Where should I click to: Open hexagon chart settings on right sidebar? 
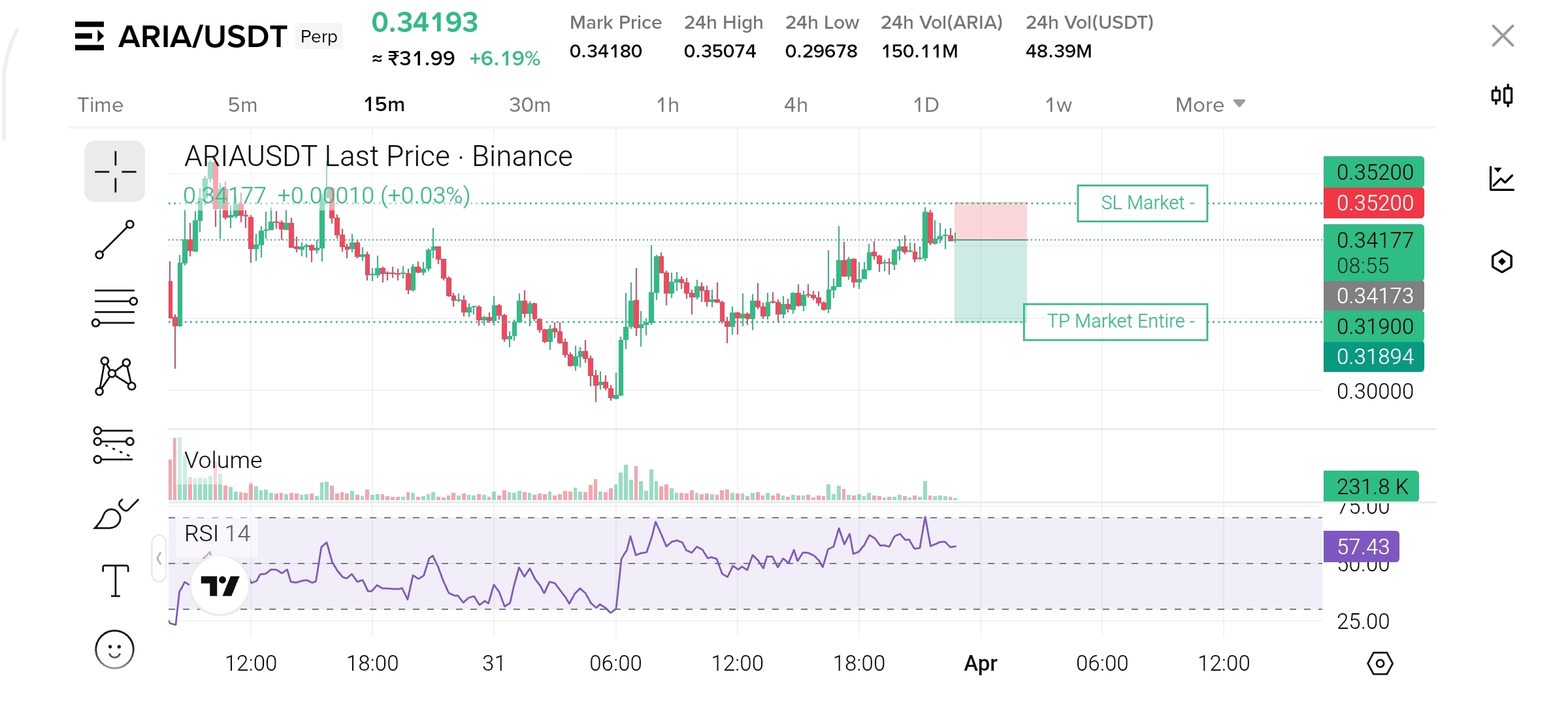[x=1502, y=261]
